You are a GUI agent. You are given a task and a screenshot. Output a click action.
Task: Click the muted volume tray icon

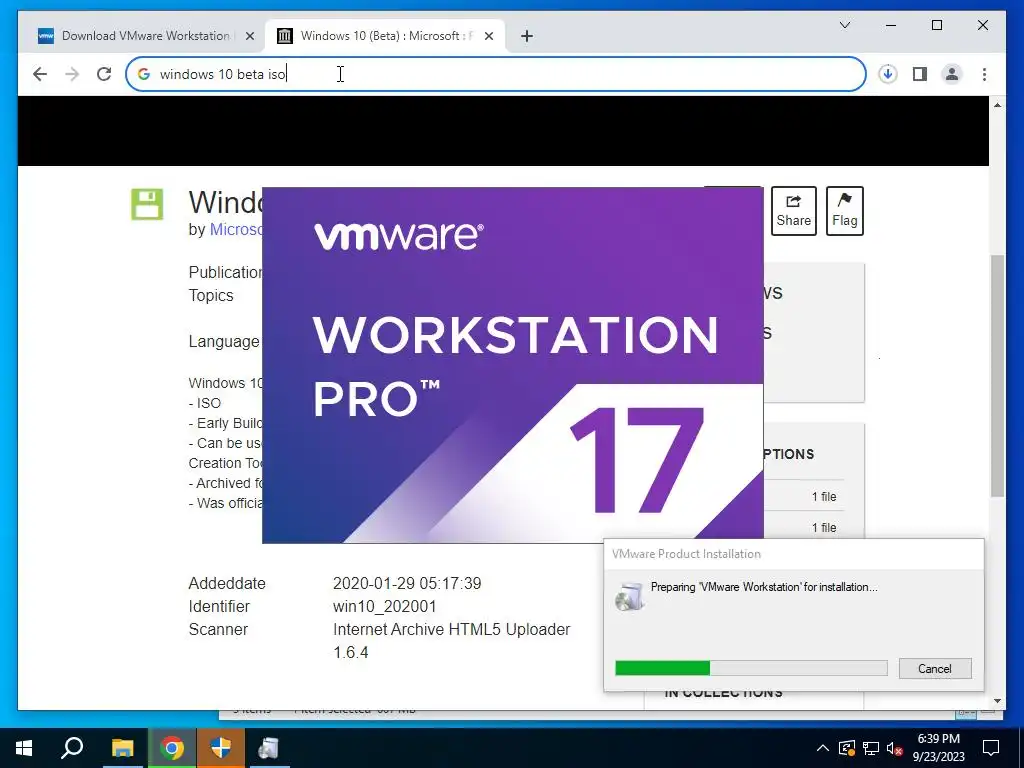(x=895, y=748)
